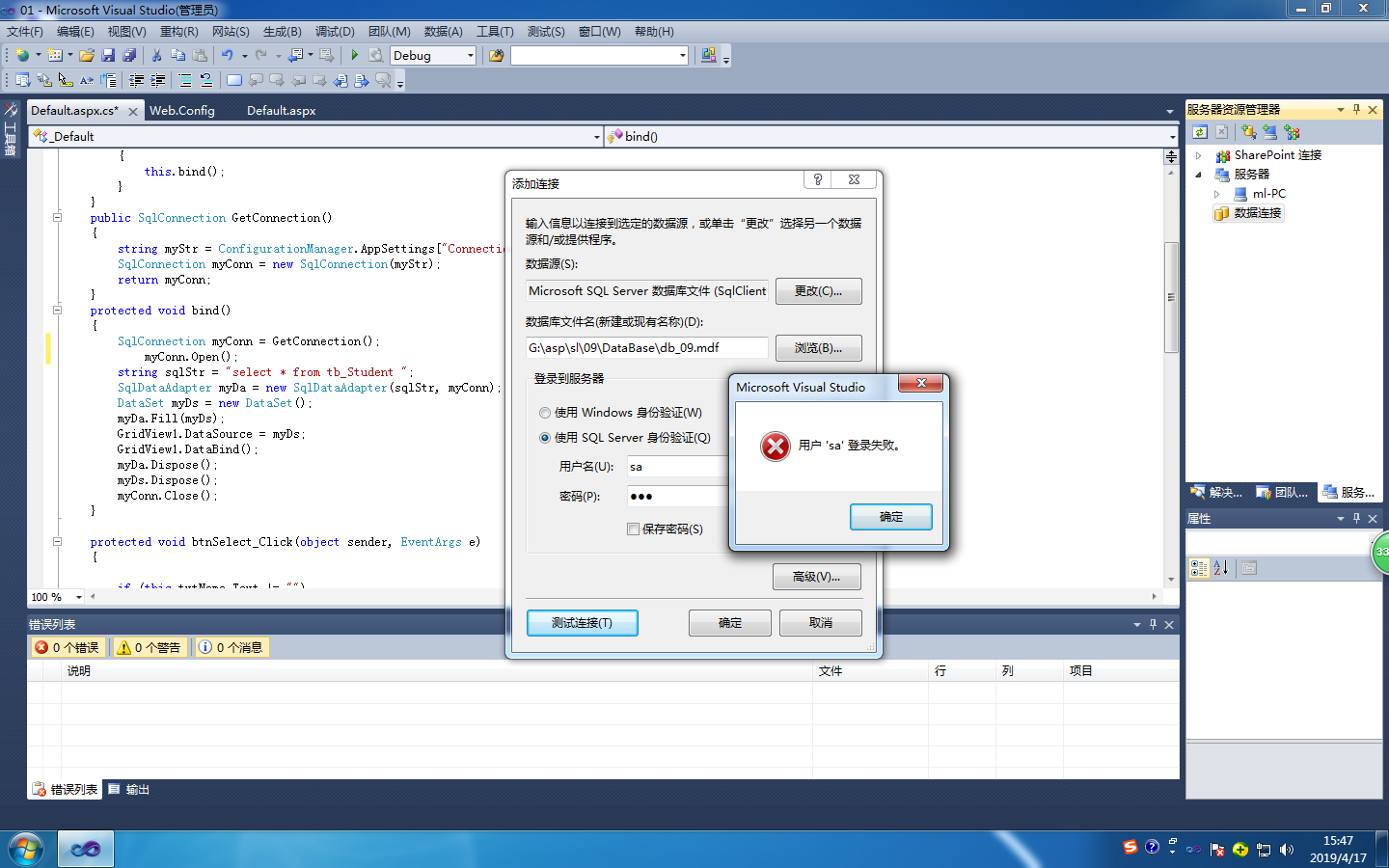Toggle the 0 errors filter
Image resolution: width=1389 pixels, height=868 pixels.
point(67,647)
